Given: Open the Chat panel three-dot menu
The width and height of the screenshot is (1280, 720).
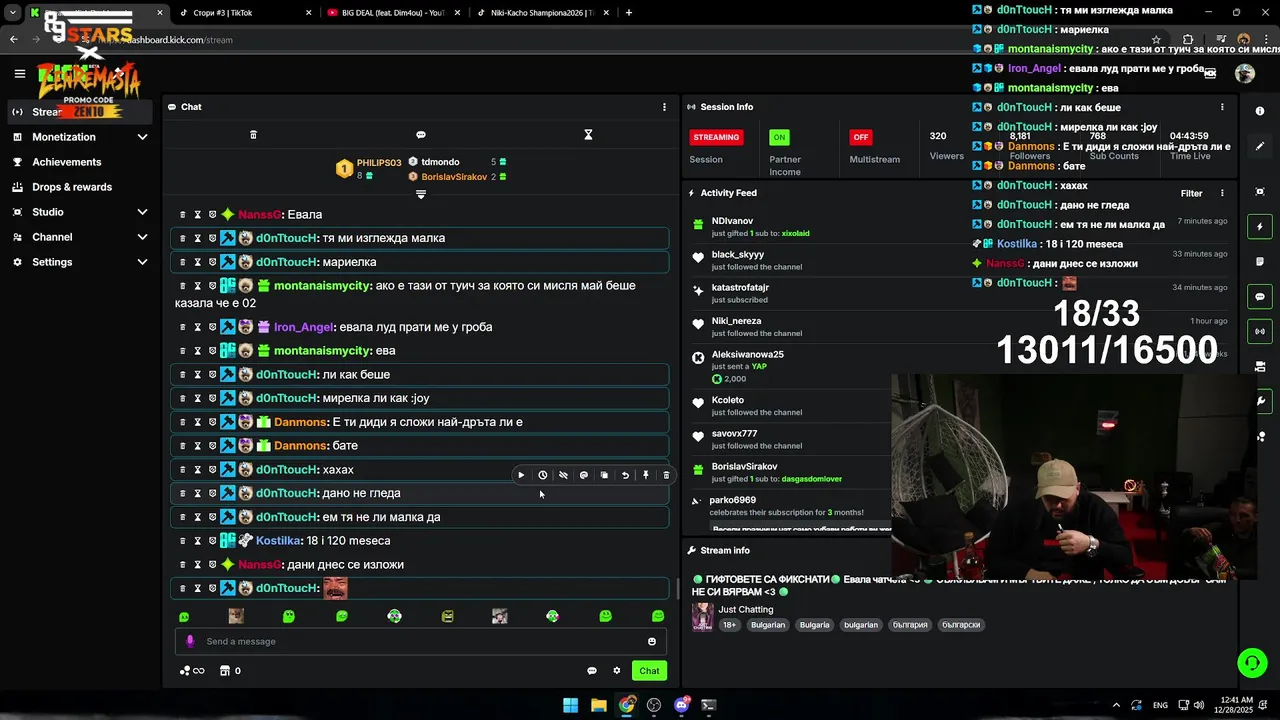Looking at the screenshot, I should tap(664, 107).
